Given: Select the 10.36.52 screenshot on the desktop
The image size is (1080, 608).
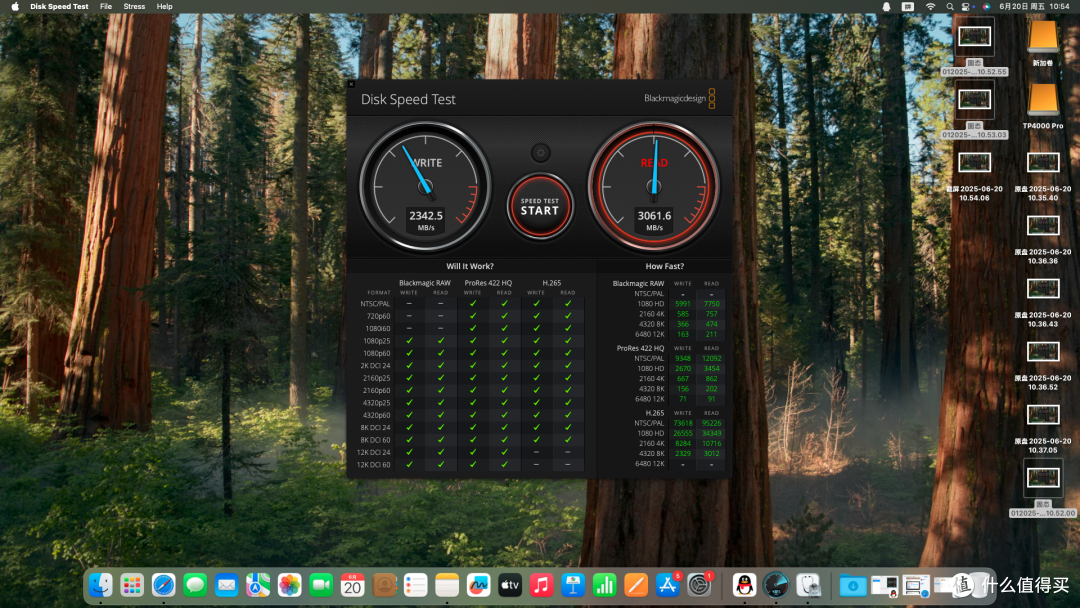Looking at the screenshot, I should click(1043, 365).
